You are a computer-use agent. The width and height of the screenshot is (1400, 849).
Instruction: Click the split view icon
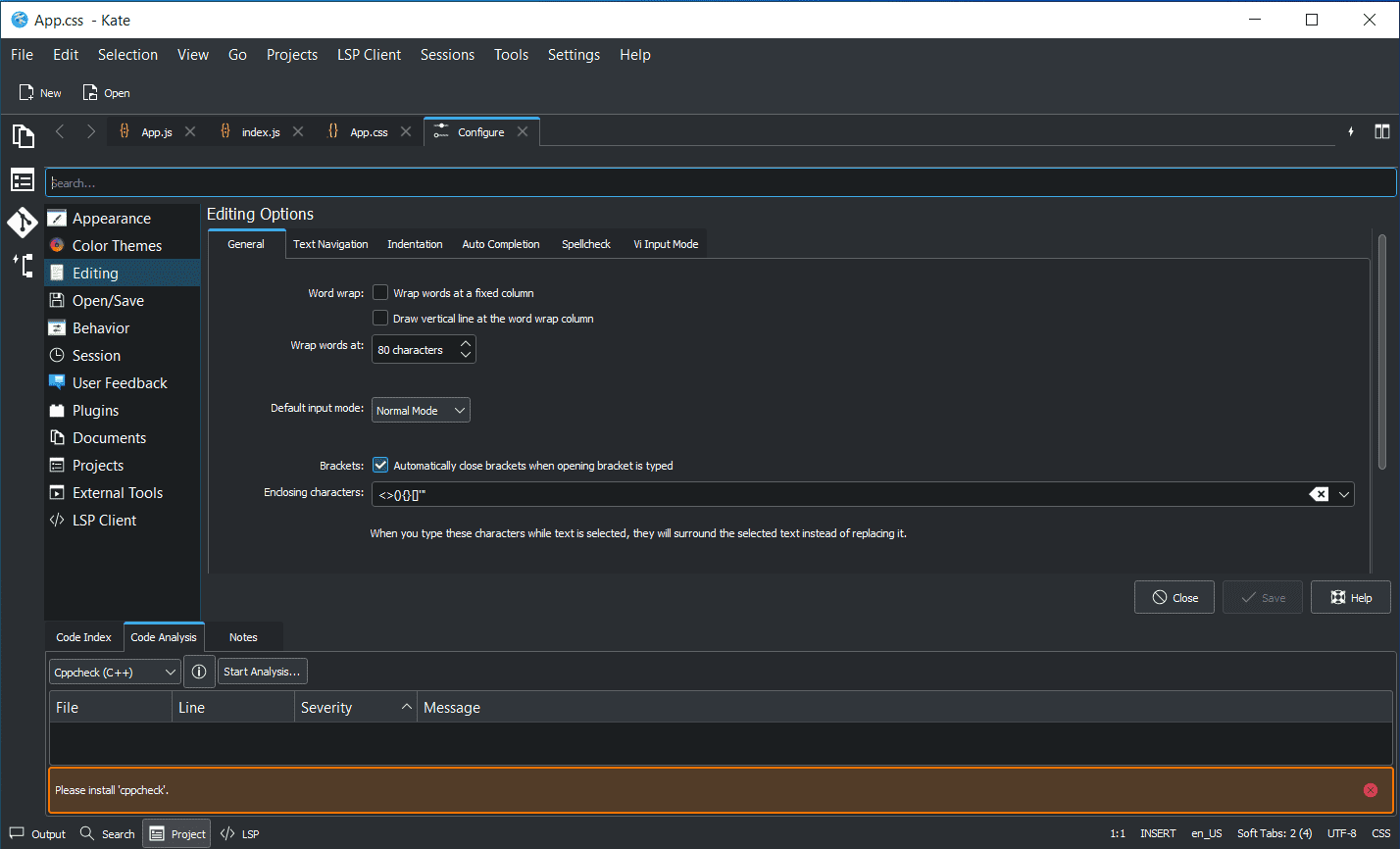click(1381, 131)
